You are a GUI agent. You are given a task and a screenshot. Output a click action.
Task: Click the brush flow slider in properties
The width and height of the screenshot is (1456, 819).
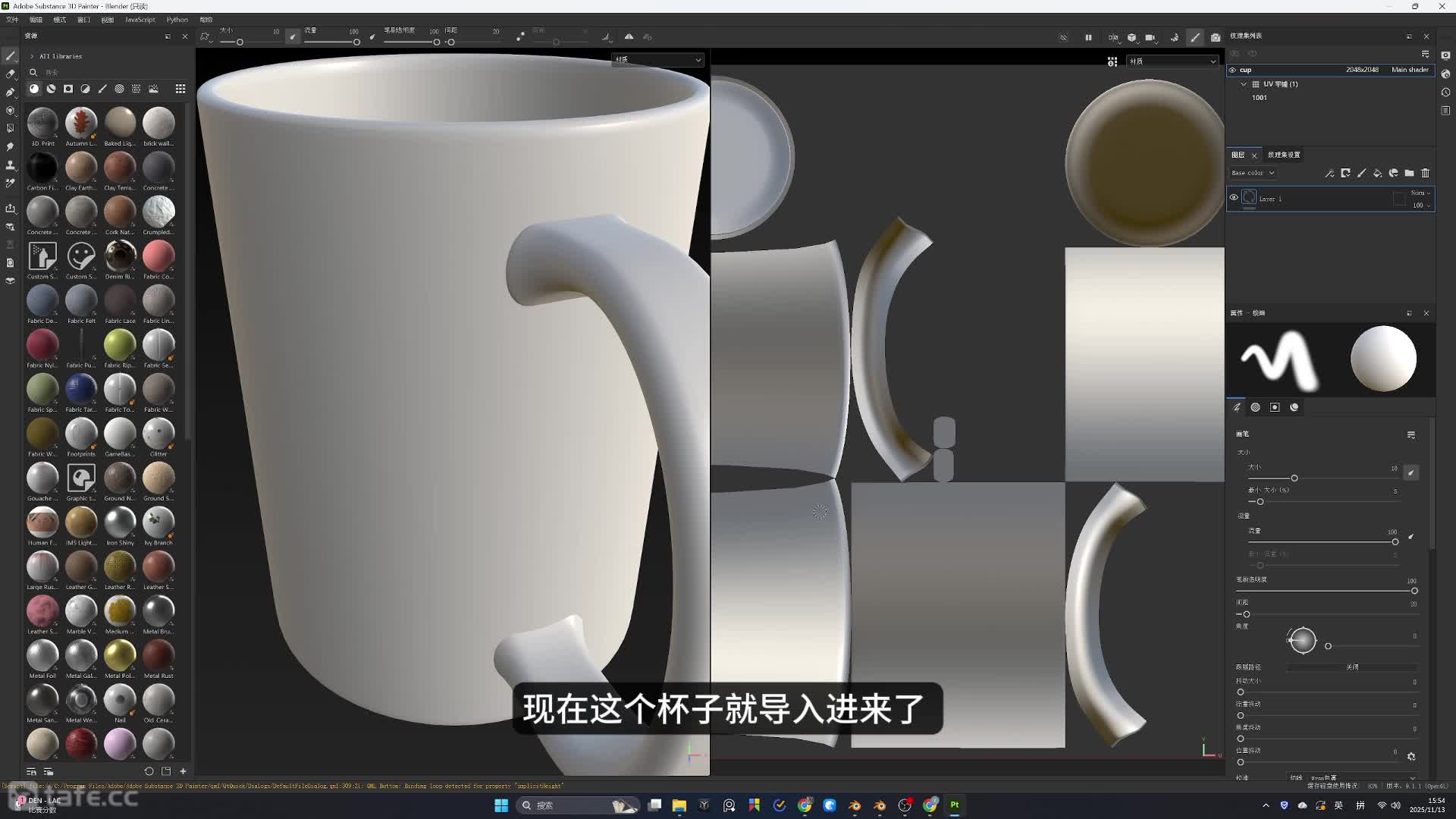(1323, 541)
